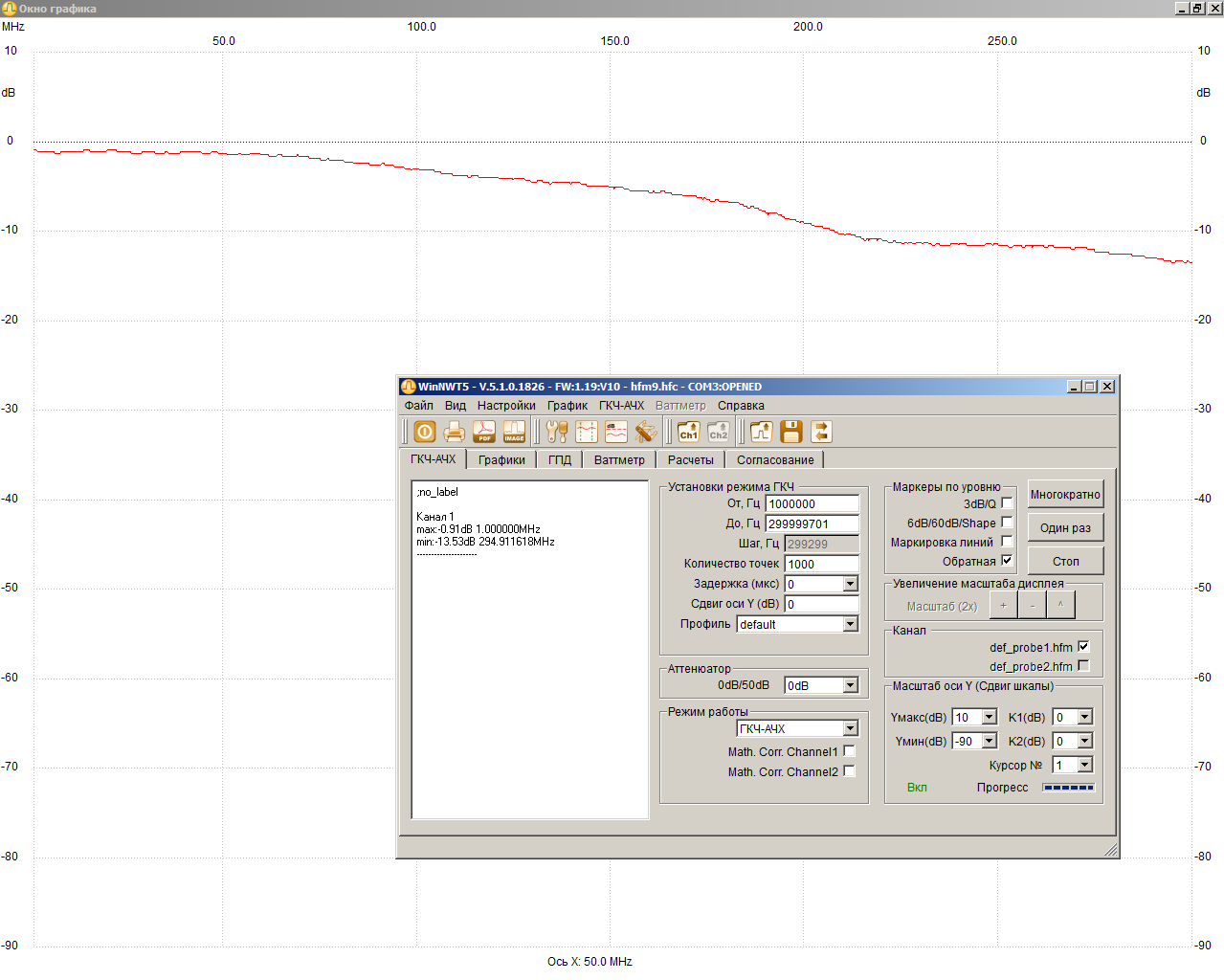This screenshot has width=1224, height=980.
Task: Switch to the Ваттметр tab
Action: (x=619, y=460)
